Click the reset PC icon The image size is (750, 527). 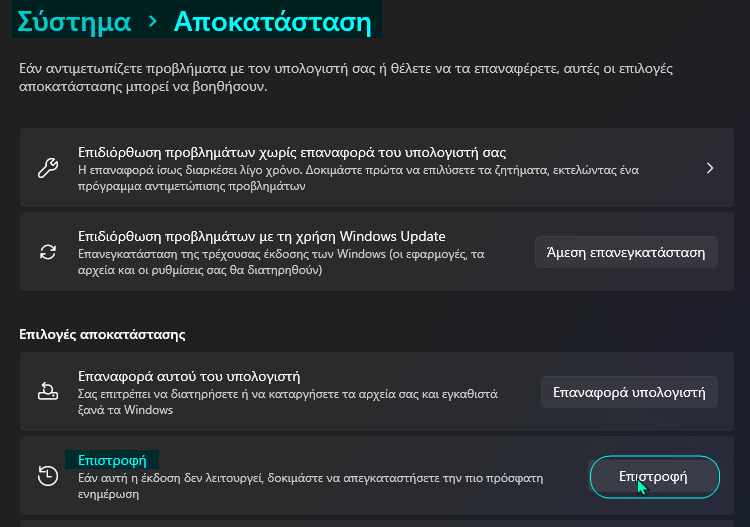tap(47, 392)
